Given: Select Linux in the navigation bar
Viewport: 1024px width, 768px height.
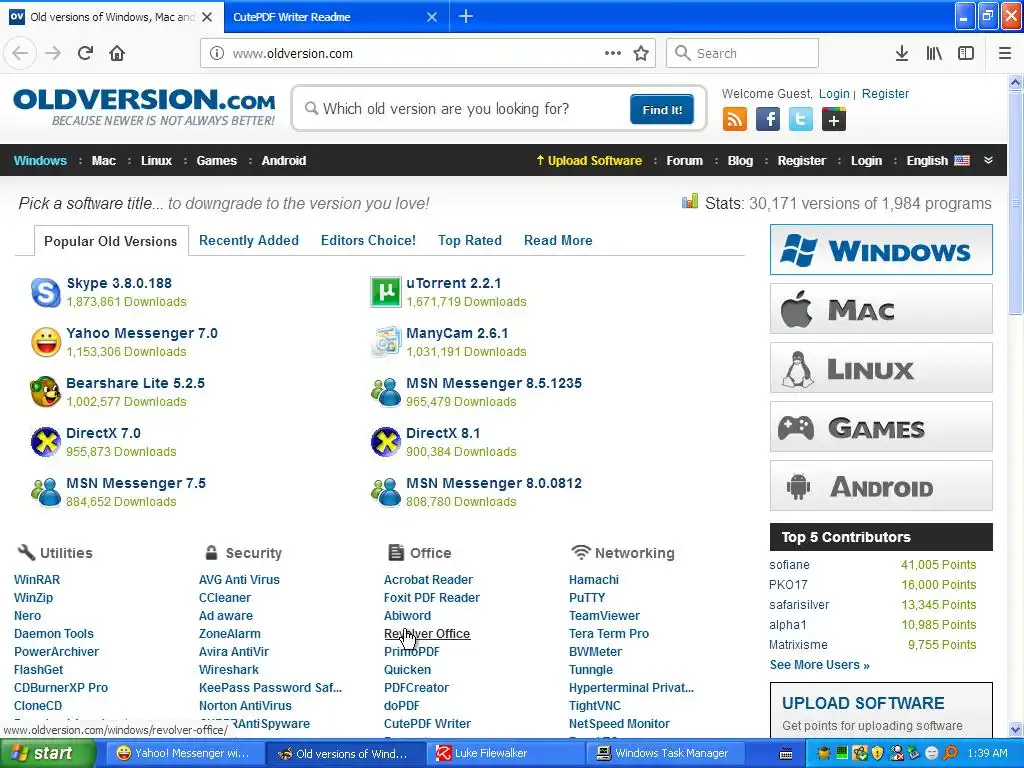Looking at the screenshot, I should point(156,161).
